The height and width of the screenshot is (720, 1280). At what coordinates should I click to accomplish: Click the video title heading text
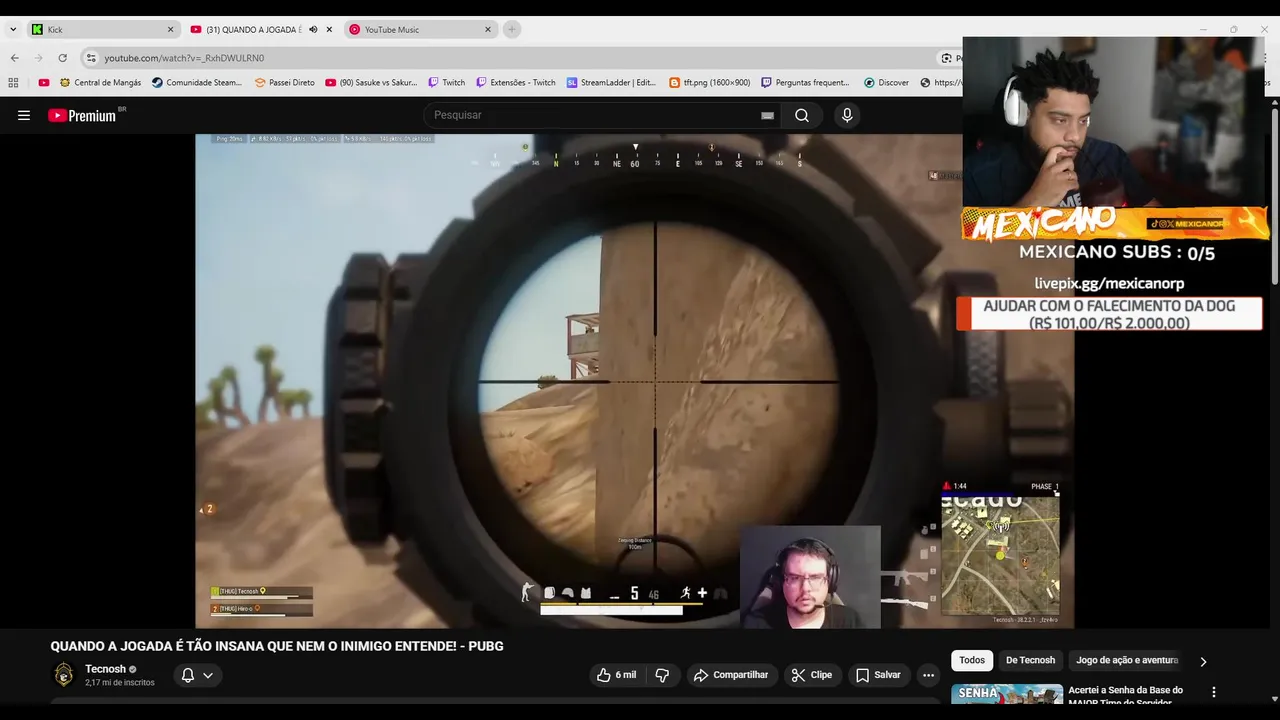(277, 646)
